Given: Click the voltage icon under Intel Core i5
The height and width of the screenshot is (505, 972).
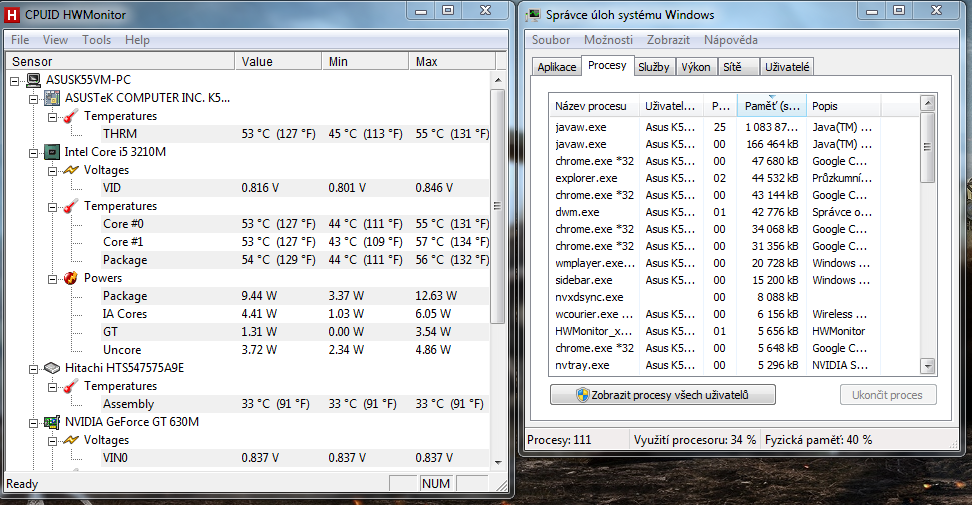Looking at the screenshot, I should pos(71,170).
